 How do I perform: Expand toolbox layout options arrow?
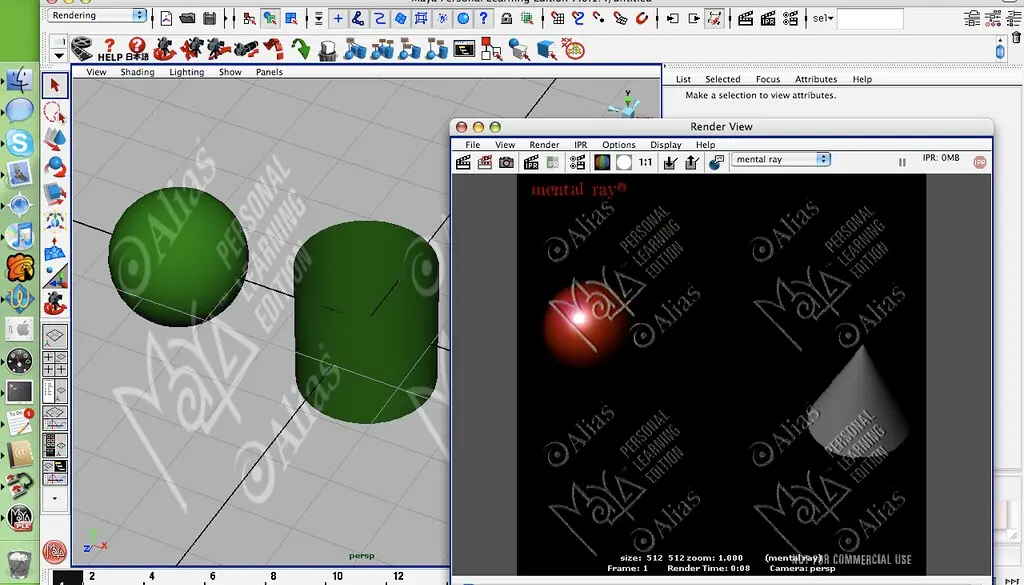pyautogui.click(x=55, y=498)
